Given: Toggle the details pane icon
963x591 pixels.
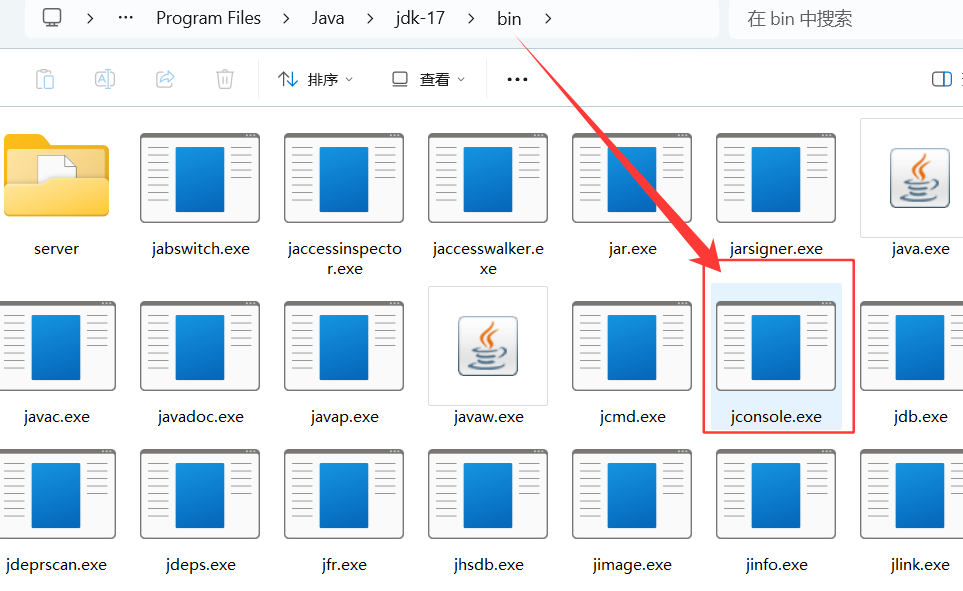Looking at the screenshot, I should pos(942,79).
